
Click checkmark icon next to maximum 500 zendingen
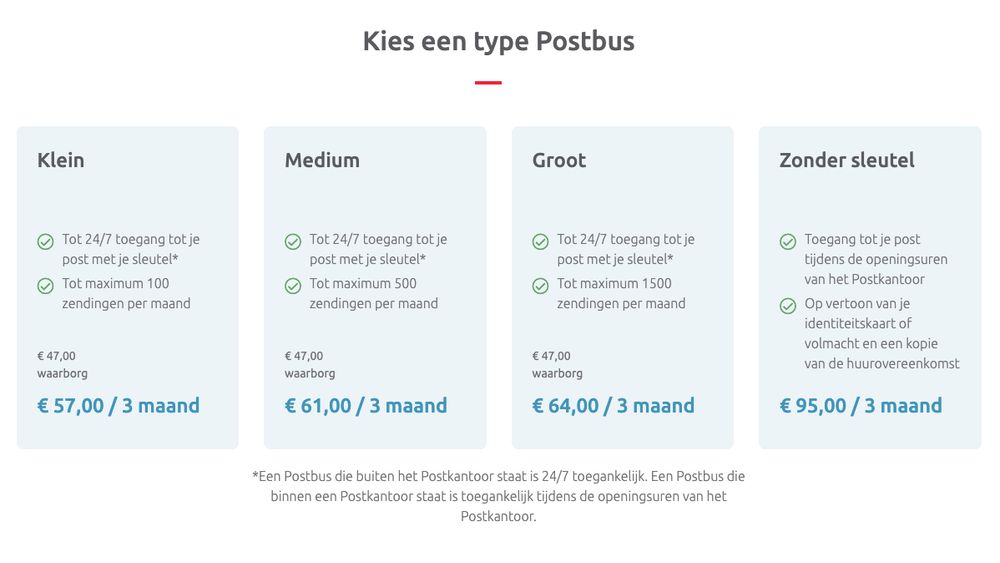click(293, 286)
